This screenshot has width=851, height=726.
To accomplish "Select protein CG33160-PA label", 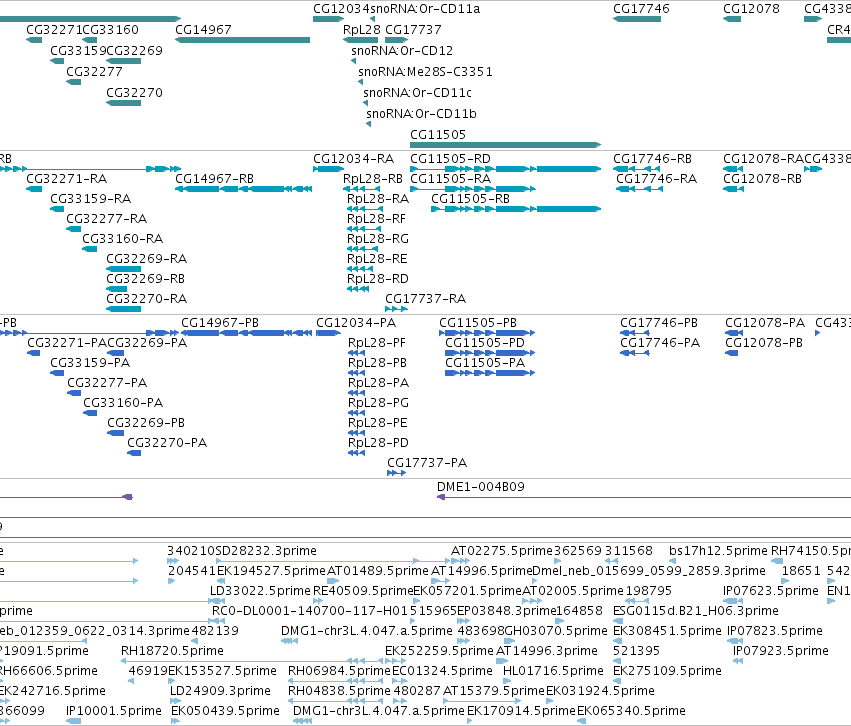I will 123,403.
